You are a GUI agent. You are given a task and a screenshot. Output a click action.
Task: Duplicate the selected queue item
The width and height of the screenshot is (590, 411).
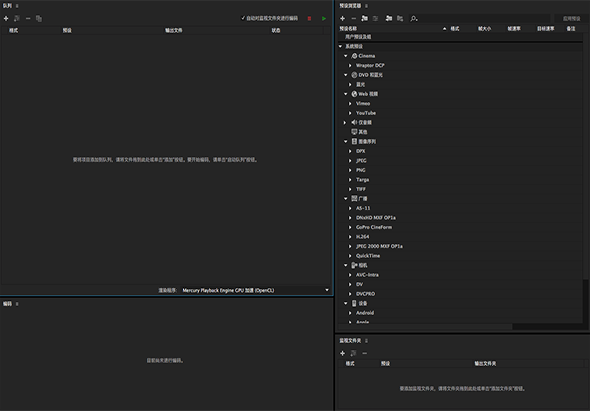coord(39,18)
